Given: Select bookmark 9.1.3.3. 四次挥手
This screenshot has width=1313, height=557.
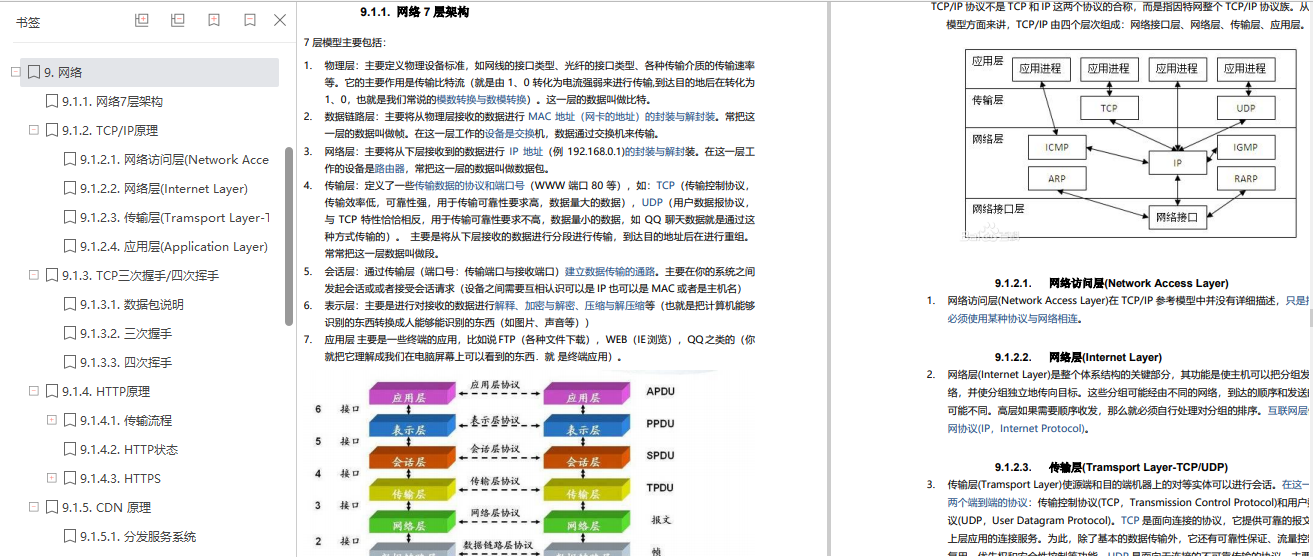Looking at the screenshot, I should 126,362.
